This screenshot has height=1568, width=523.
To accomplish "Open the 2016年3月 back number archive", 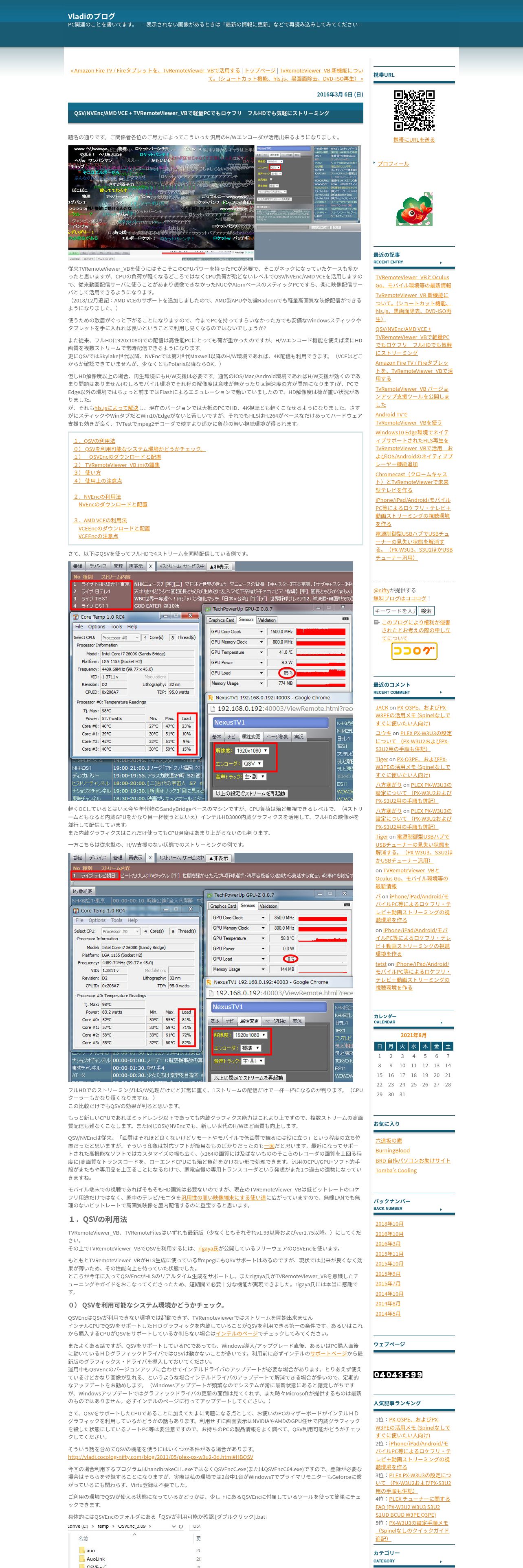I will (x=388, y=1244).
